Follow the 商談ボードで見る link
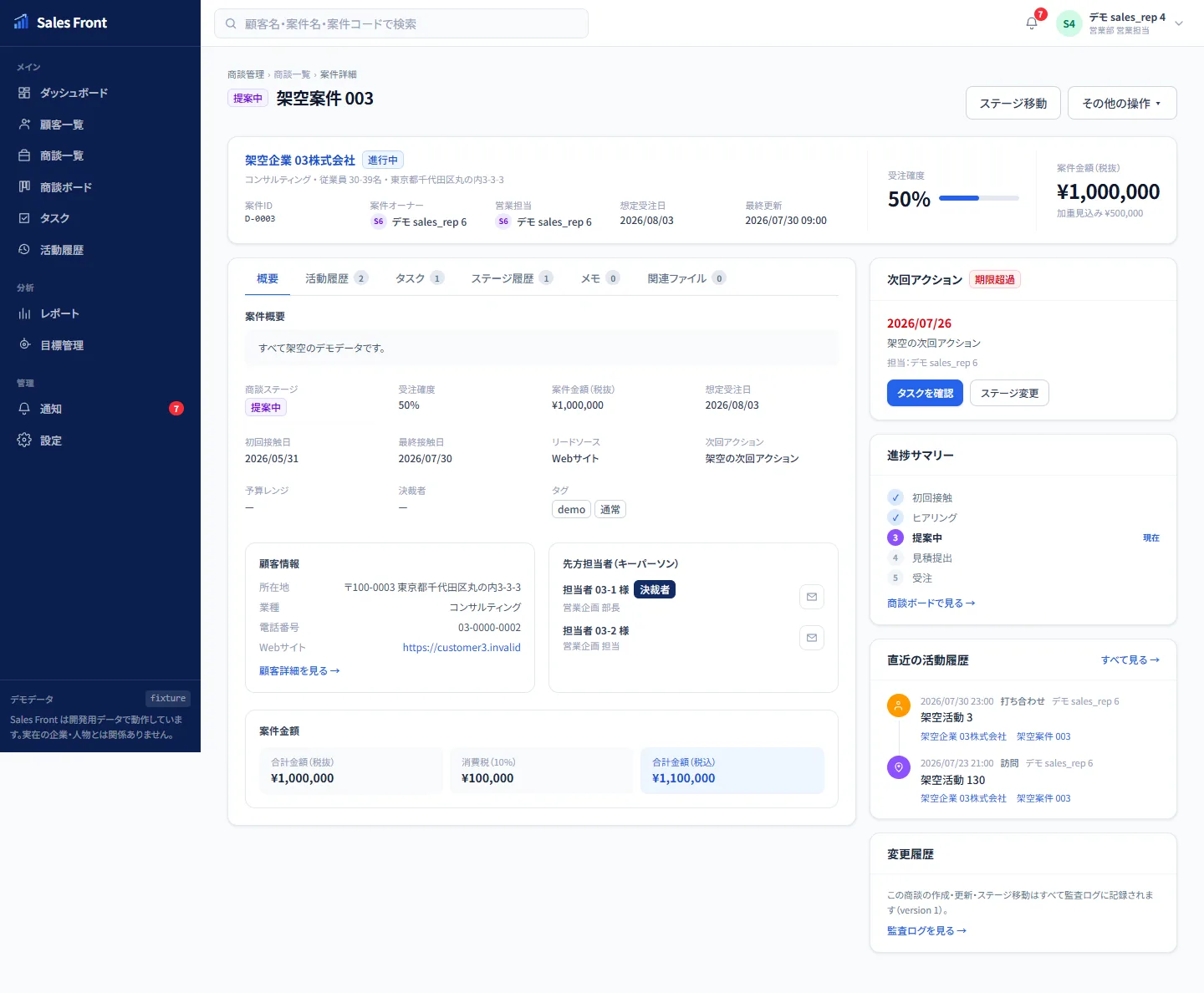This screenshot has height=993, width=1204. pyautogui.click(x=931, y=603)
